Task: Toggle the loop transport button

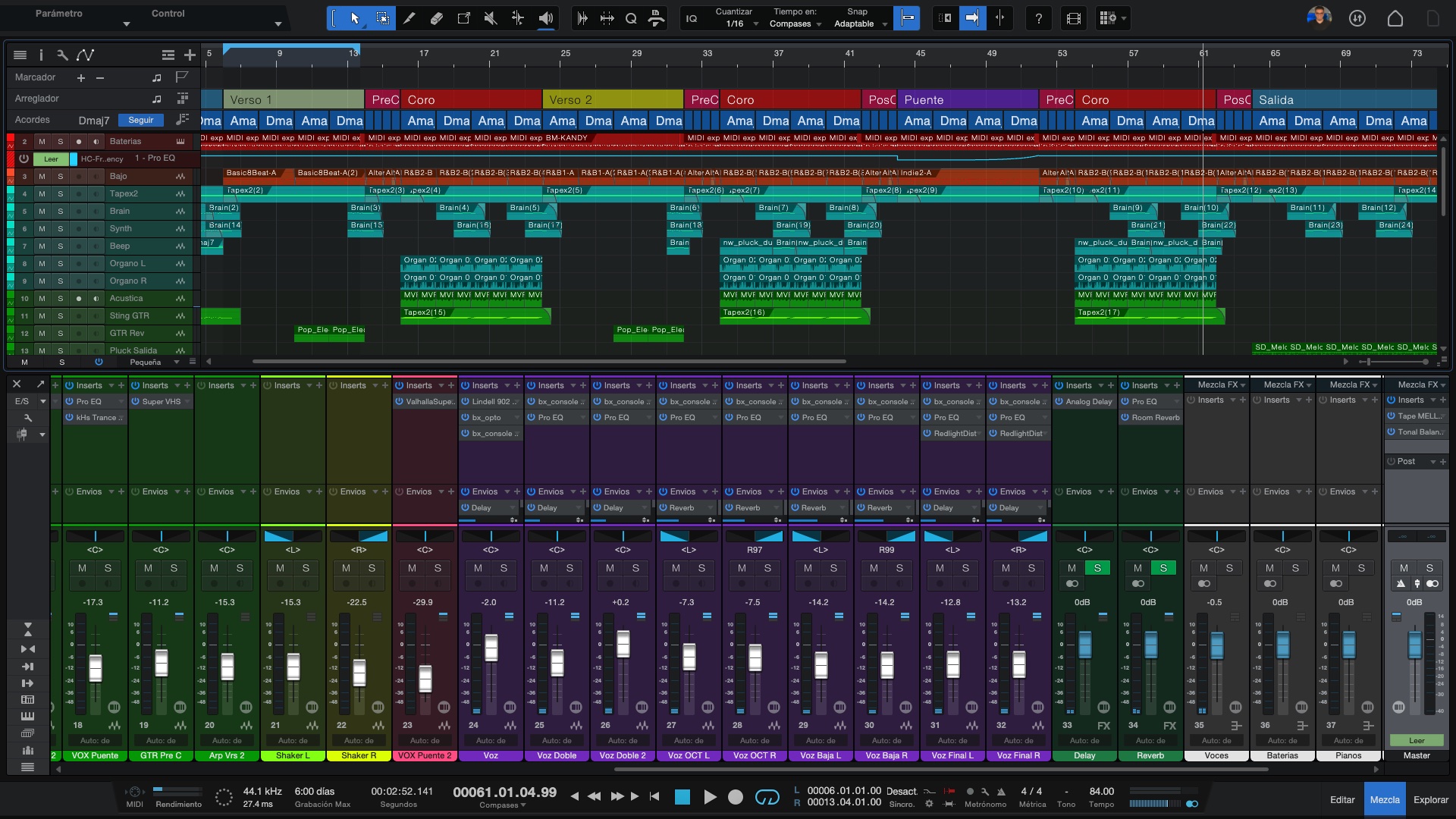Action: [x=767, y=797]
